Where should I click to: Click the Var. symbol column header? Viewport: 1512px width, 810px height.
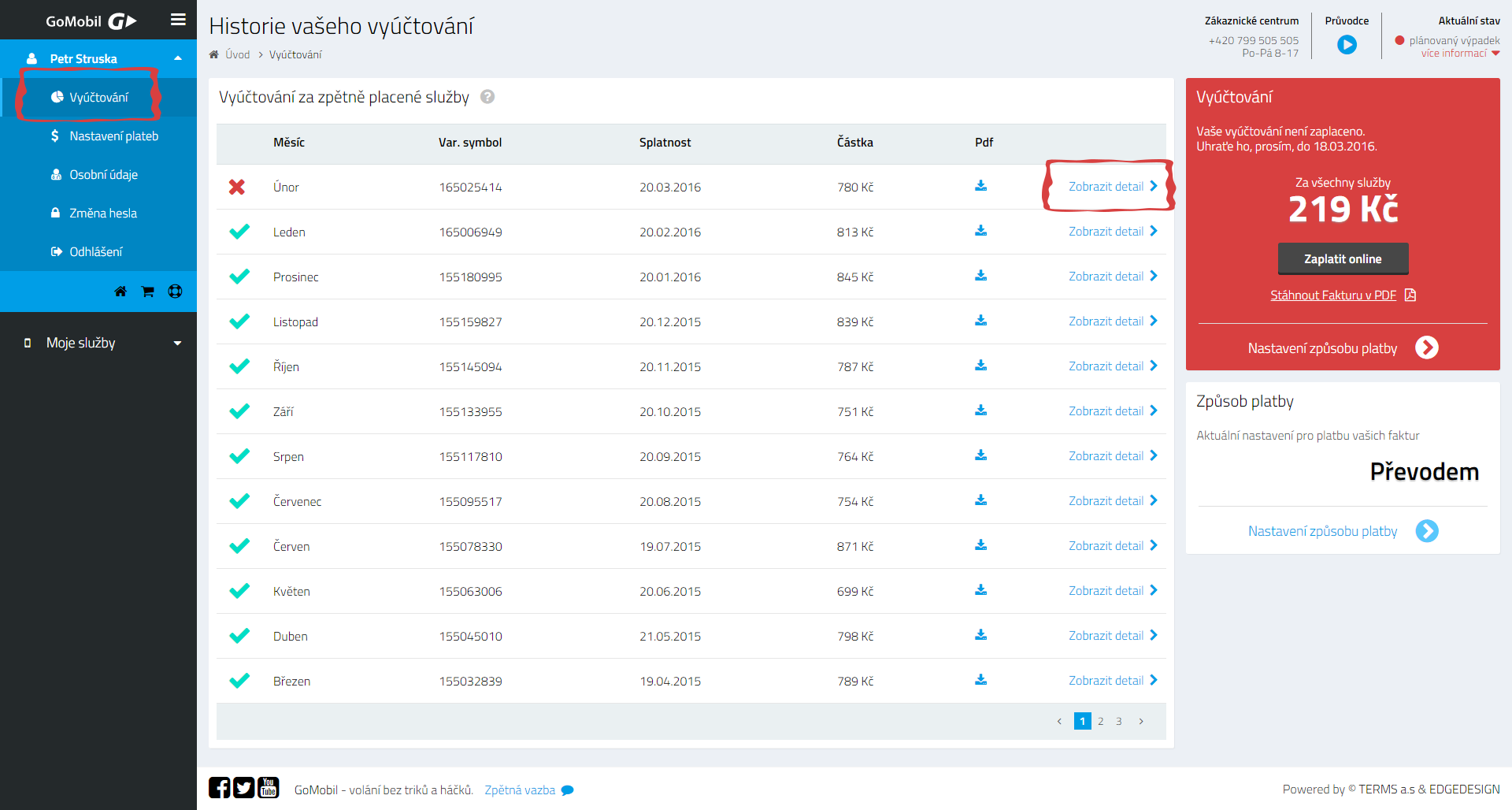(470, 143)
